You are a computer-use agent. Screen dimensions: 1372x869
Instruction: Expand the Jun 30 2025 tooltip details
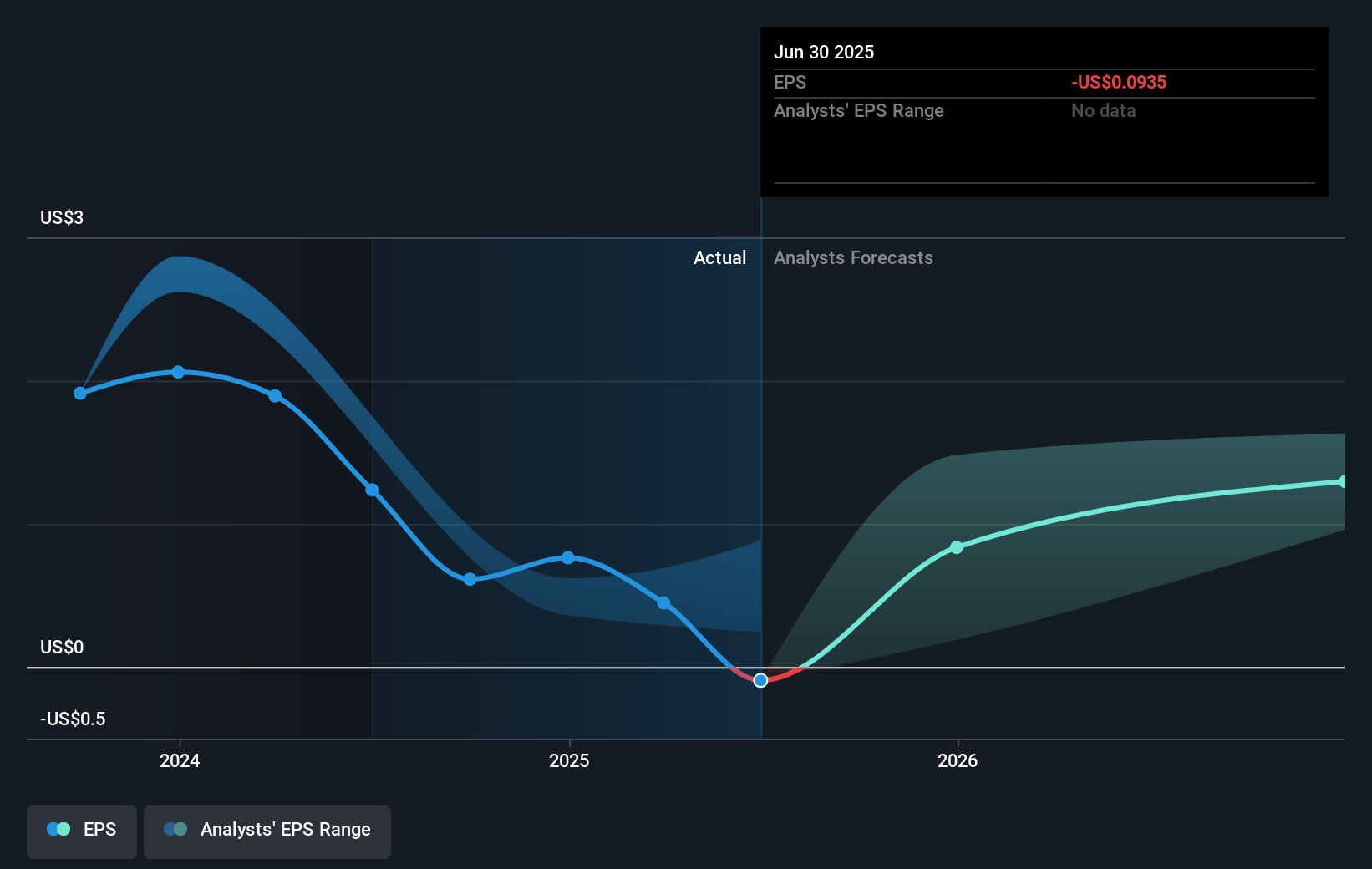pos(825,52)
